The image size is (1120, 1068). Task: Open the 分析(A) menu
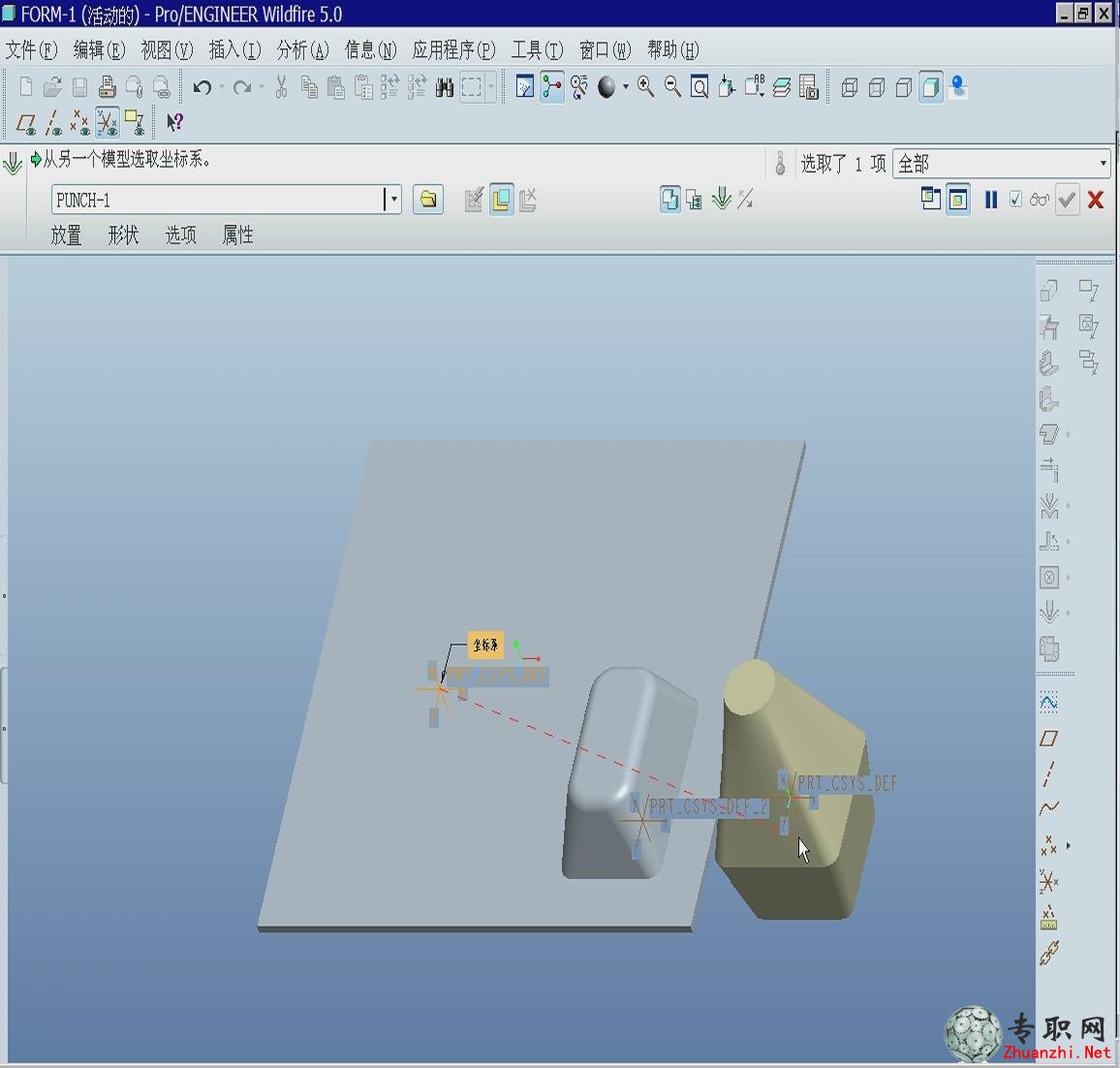pos(303,50)
